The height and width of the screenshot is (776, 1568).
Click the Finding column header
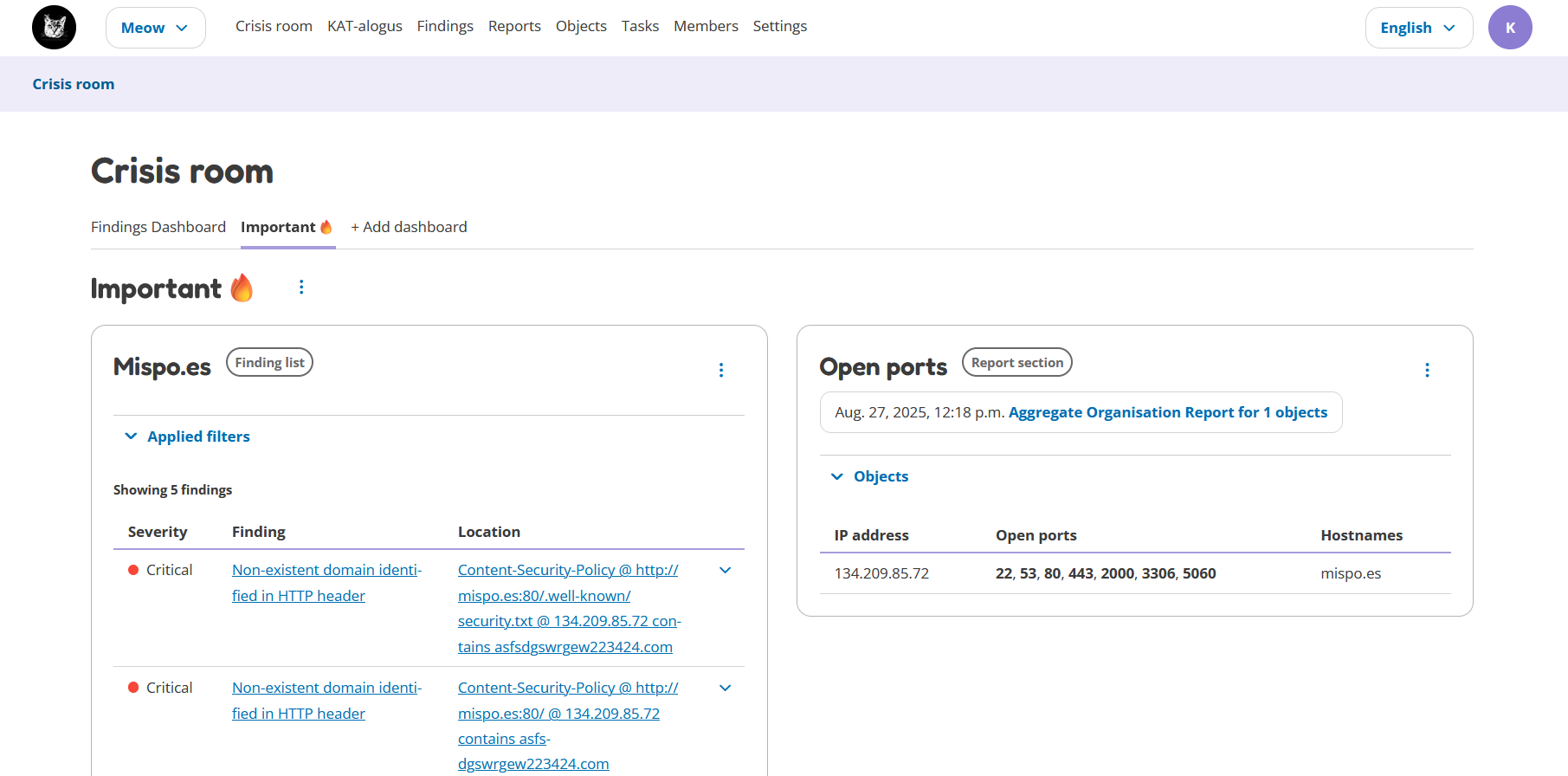point(259,532)
